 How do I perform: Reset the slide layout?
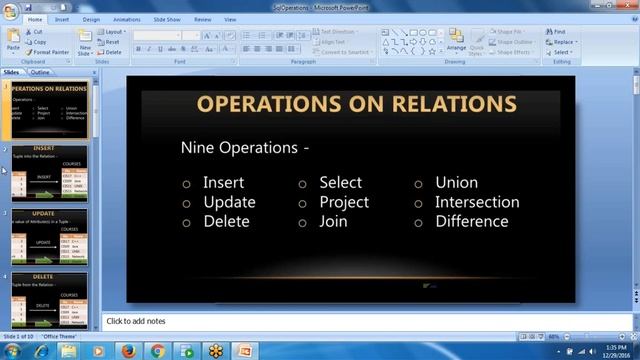(x=109, y=42)
